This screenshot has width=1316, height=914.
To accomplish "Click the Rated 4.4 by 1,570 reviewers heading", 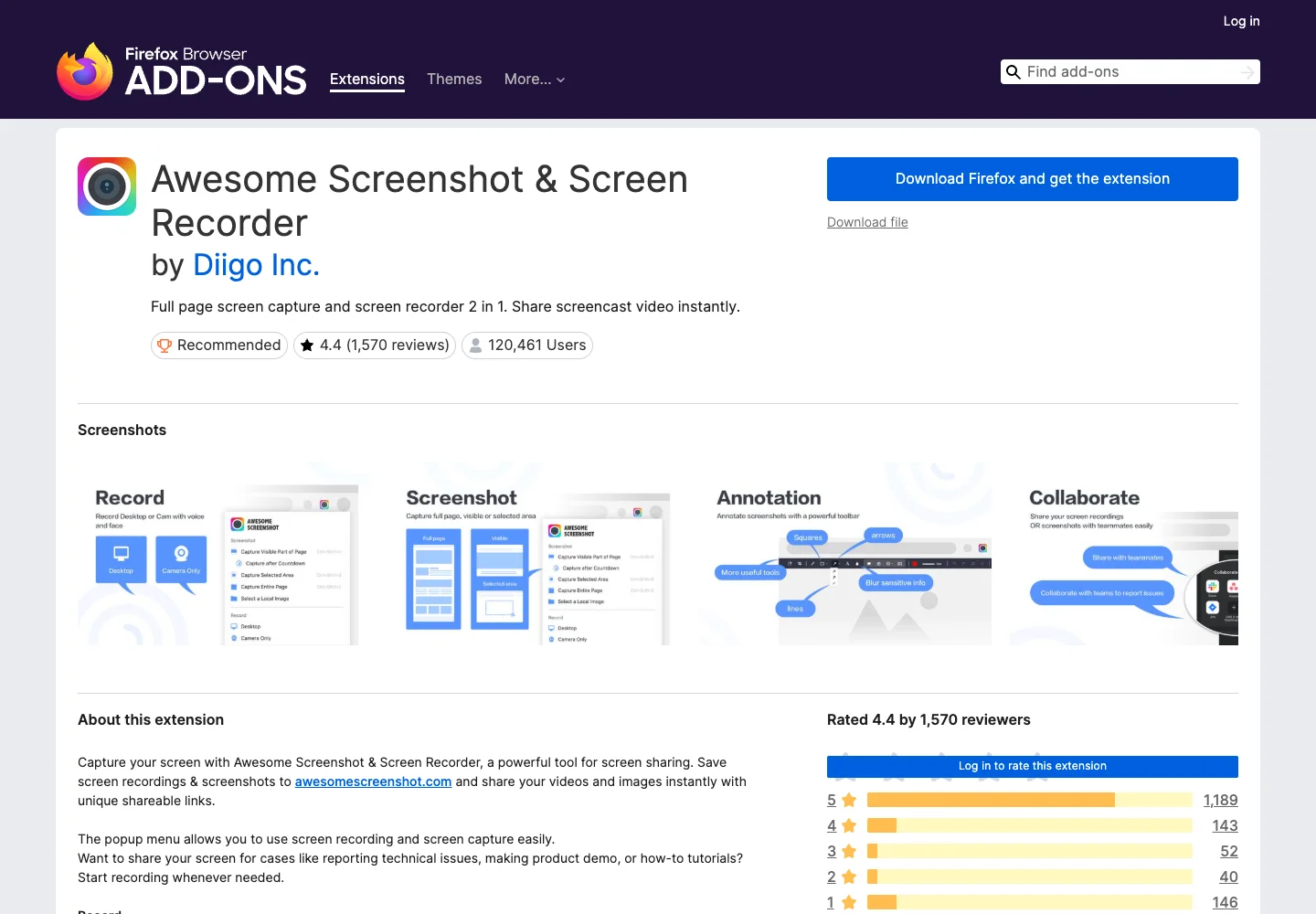I will [929, 719].
